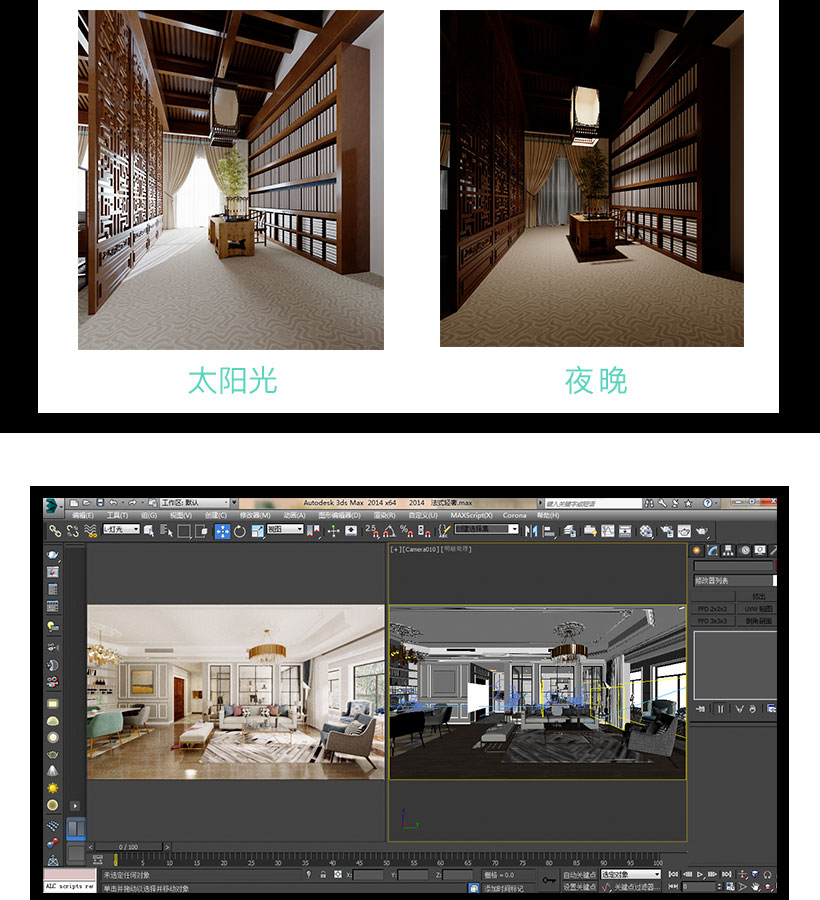Activate the Select and Rotate tool
The image size is (820, 900).
(240, 531)
